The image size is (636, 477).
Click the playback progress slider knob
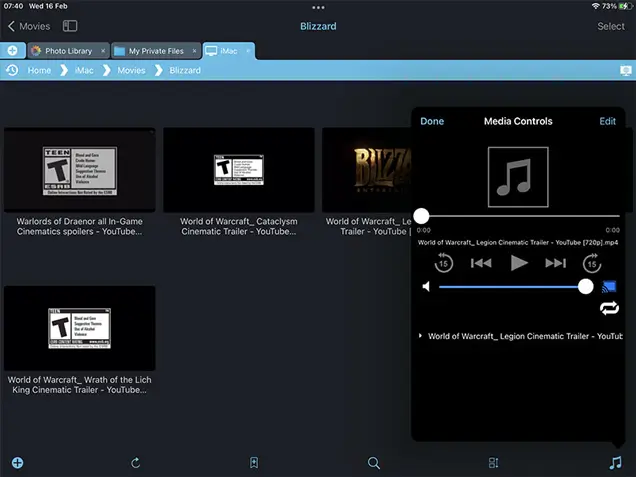point(421,216)
